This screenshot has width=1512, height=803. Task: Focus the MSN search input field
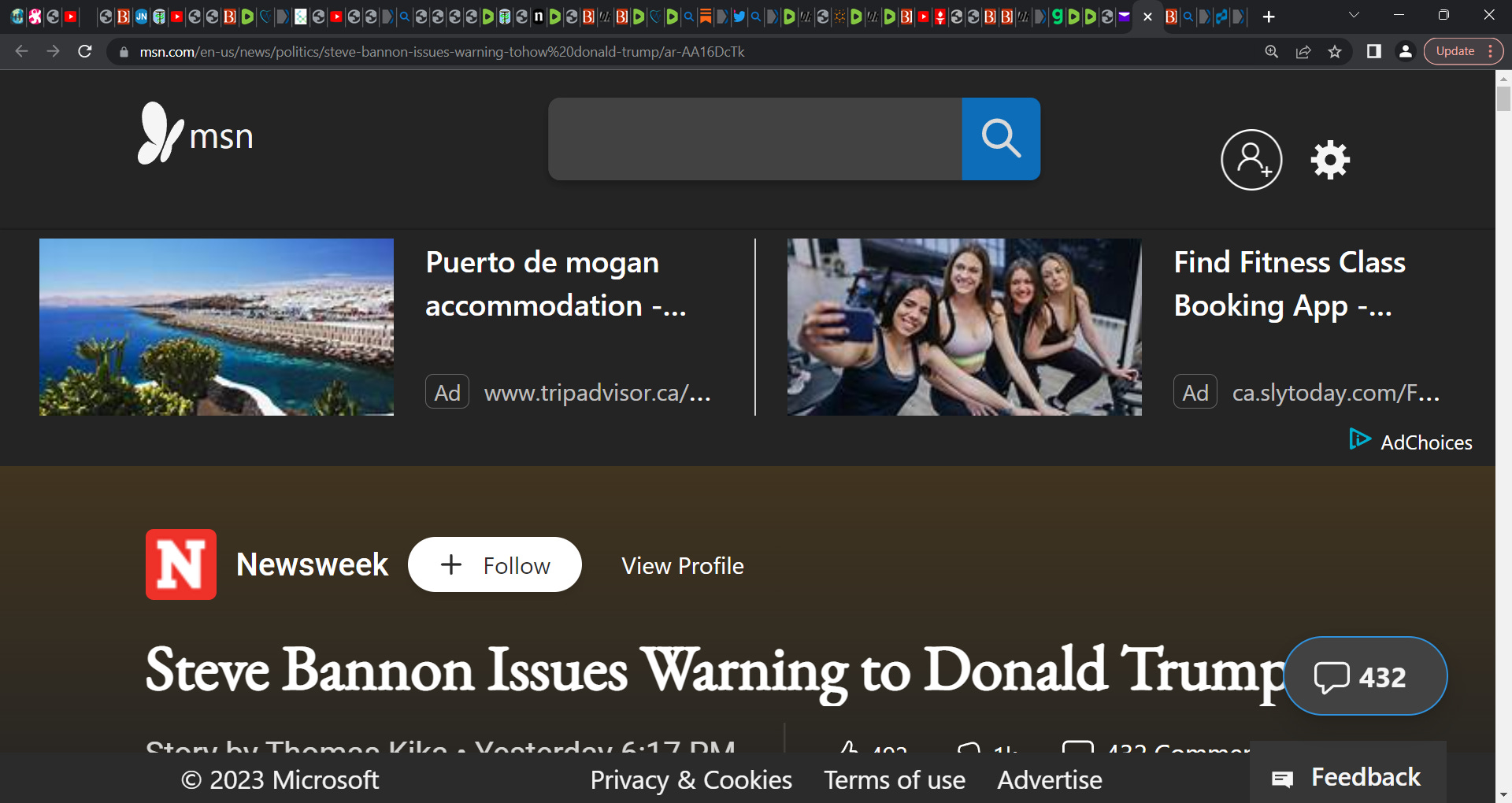754,139
